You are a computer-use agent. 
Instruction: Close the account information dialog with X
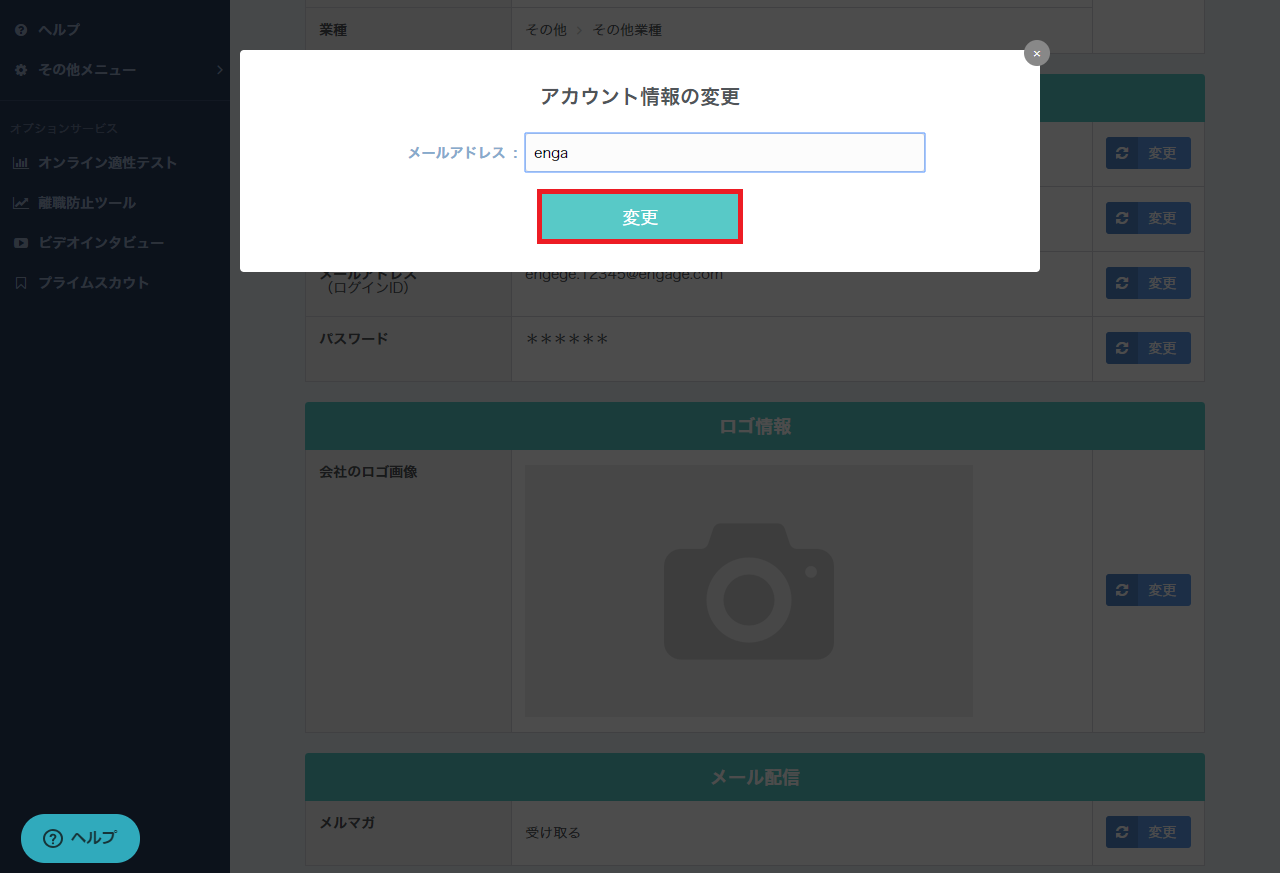click(1037, 53)
